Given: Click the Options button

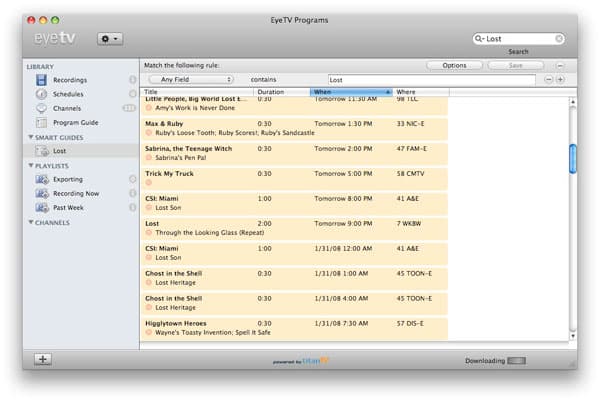Looking at the screenshot, I should coord(454,65).
